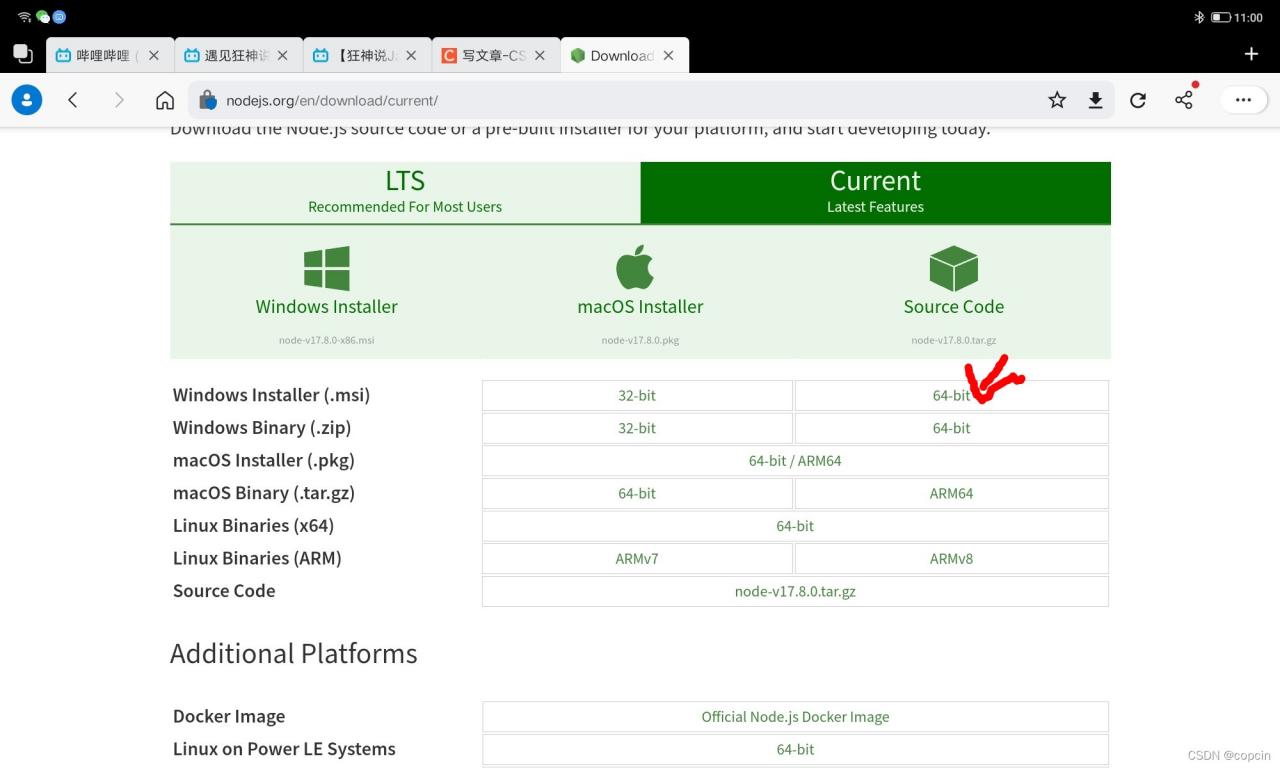Open the tab switcher overview icon

coord(23,54)
